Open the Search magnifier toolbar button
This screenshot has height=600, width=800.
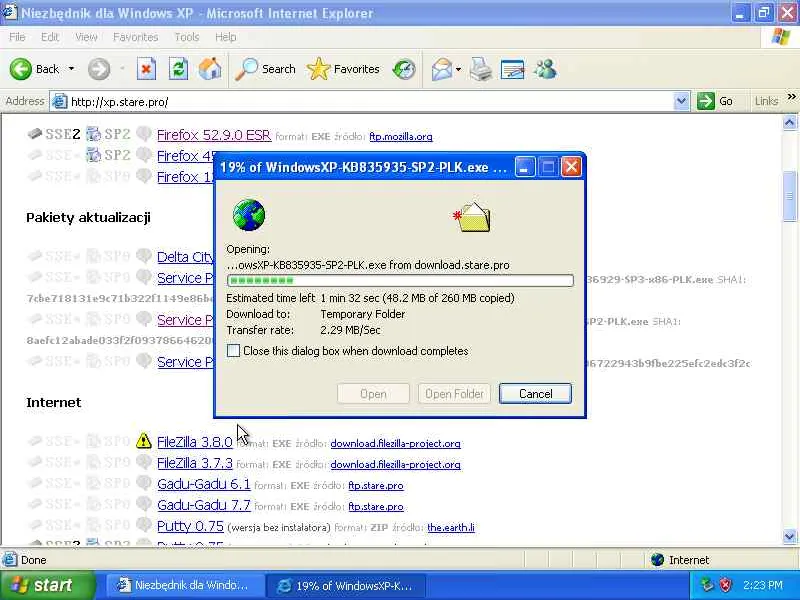coord(265,69)
